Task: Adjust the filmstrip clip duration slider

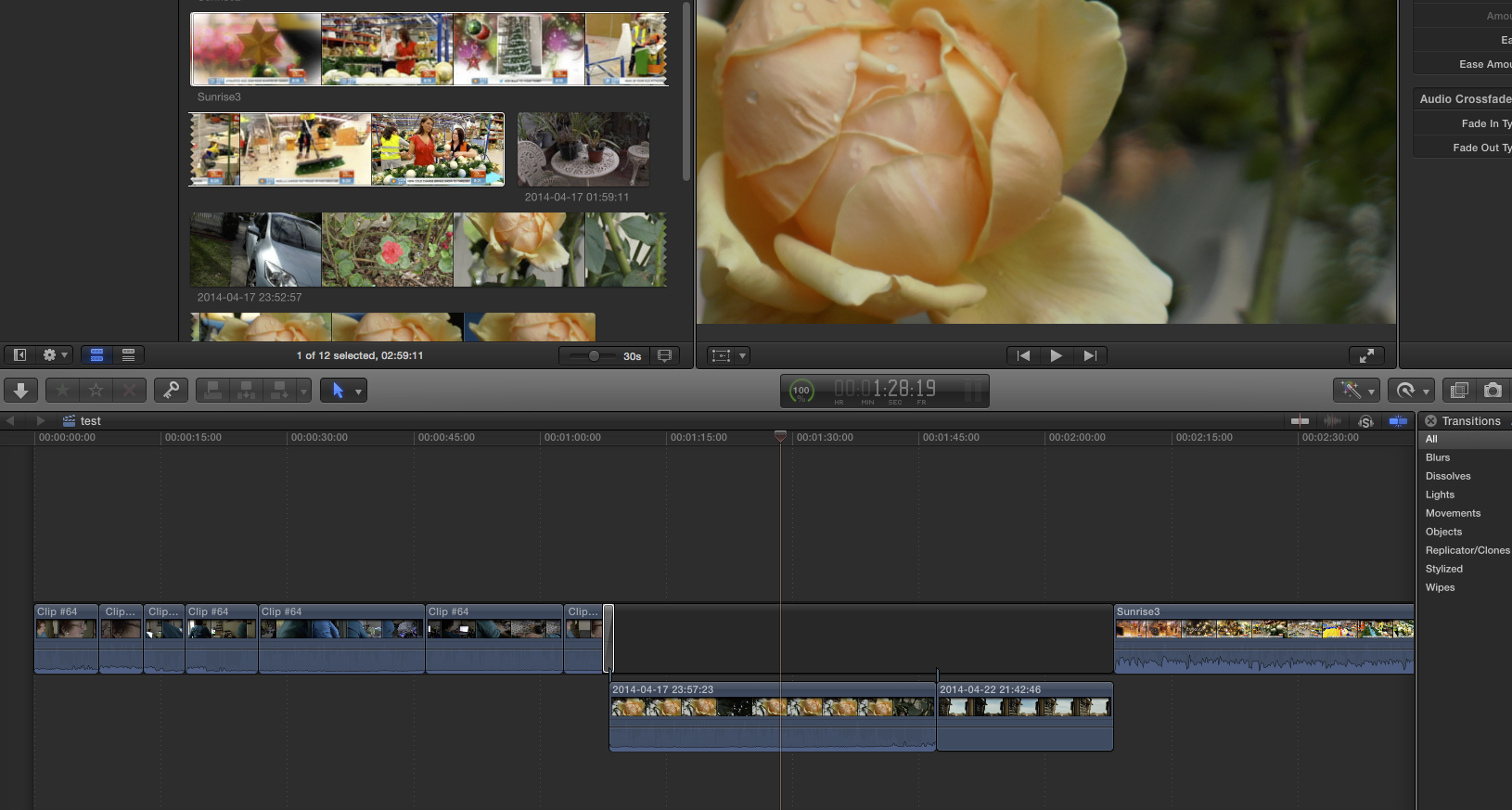Action: pyautogui.click(x=594, y=355)
